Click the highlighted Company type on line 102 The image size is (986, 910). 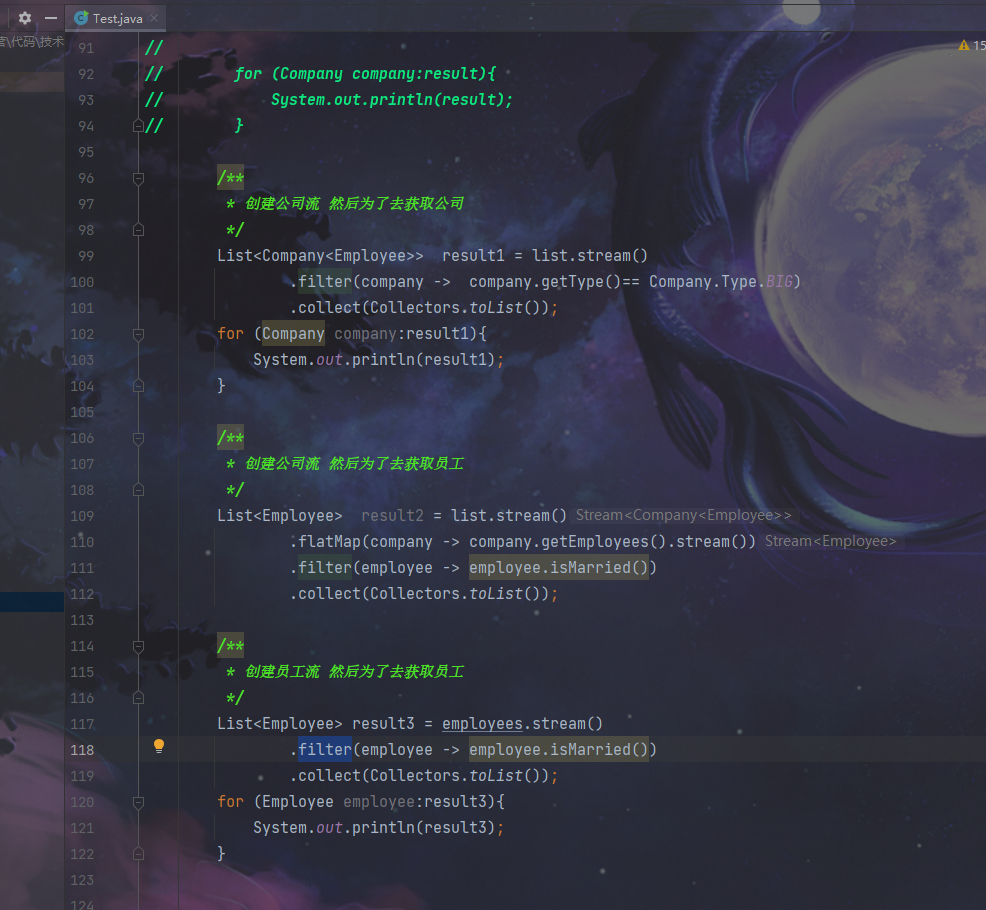tap(293, 333)
